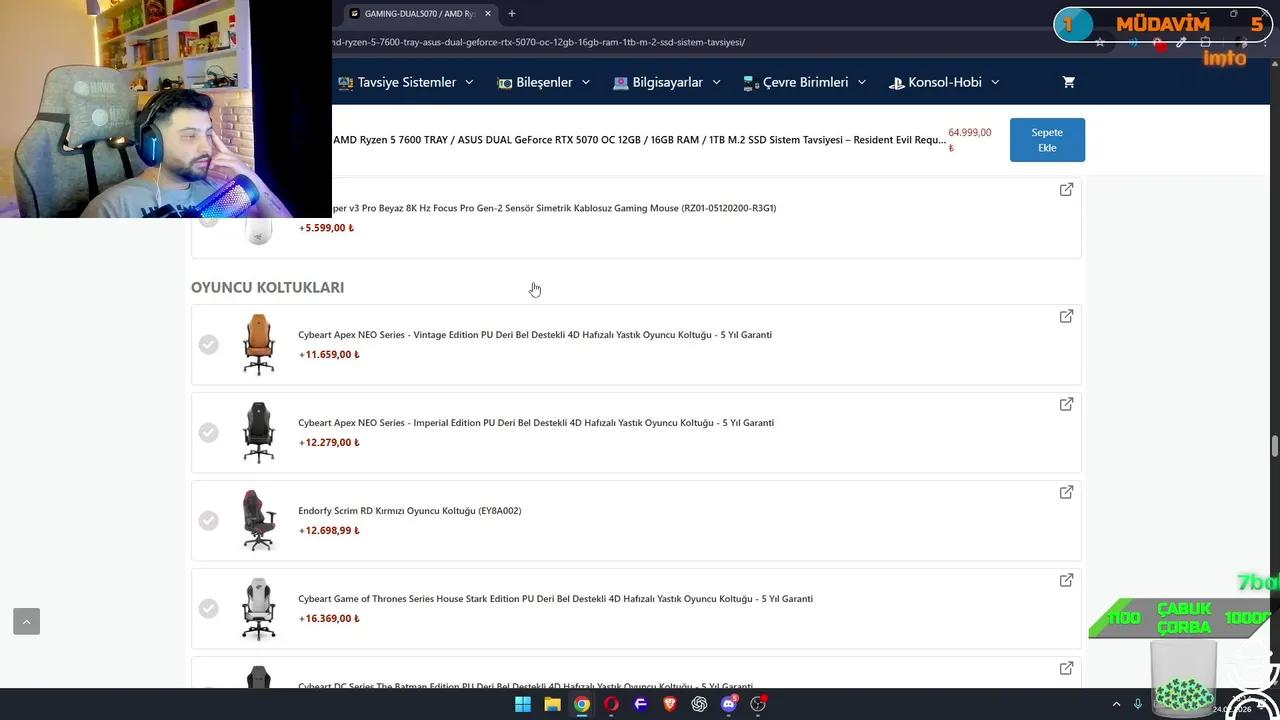Click the Cybeart Apex NEO Vintage Edition name
The image size is (1280, 720).
click(535, 335)
